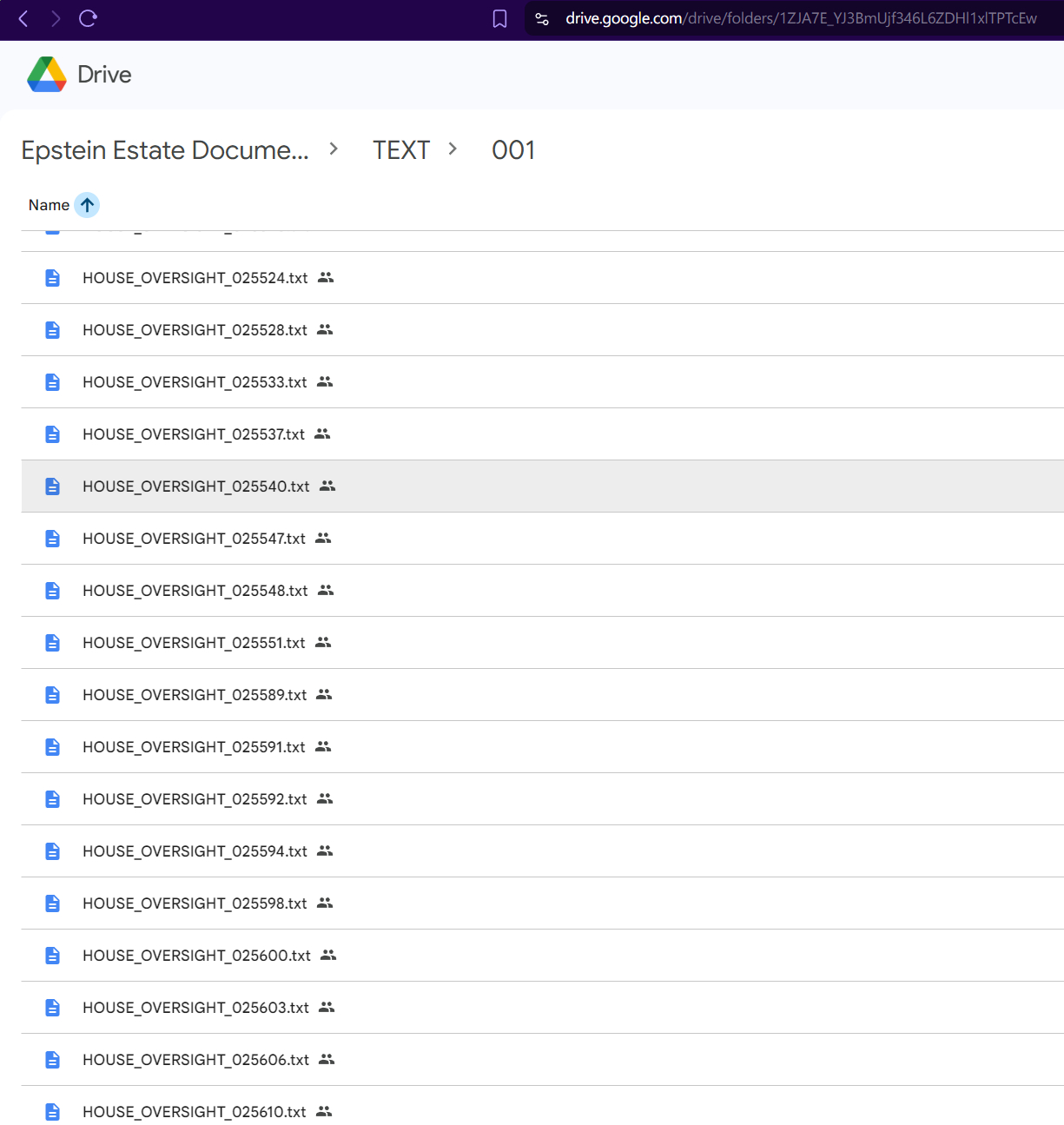Click file name HOUSE_OVERSIGHT_025524.txt
Screen dimensions: 1064x1125
(x=195, y=278)
